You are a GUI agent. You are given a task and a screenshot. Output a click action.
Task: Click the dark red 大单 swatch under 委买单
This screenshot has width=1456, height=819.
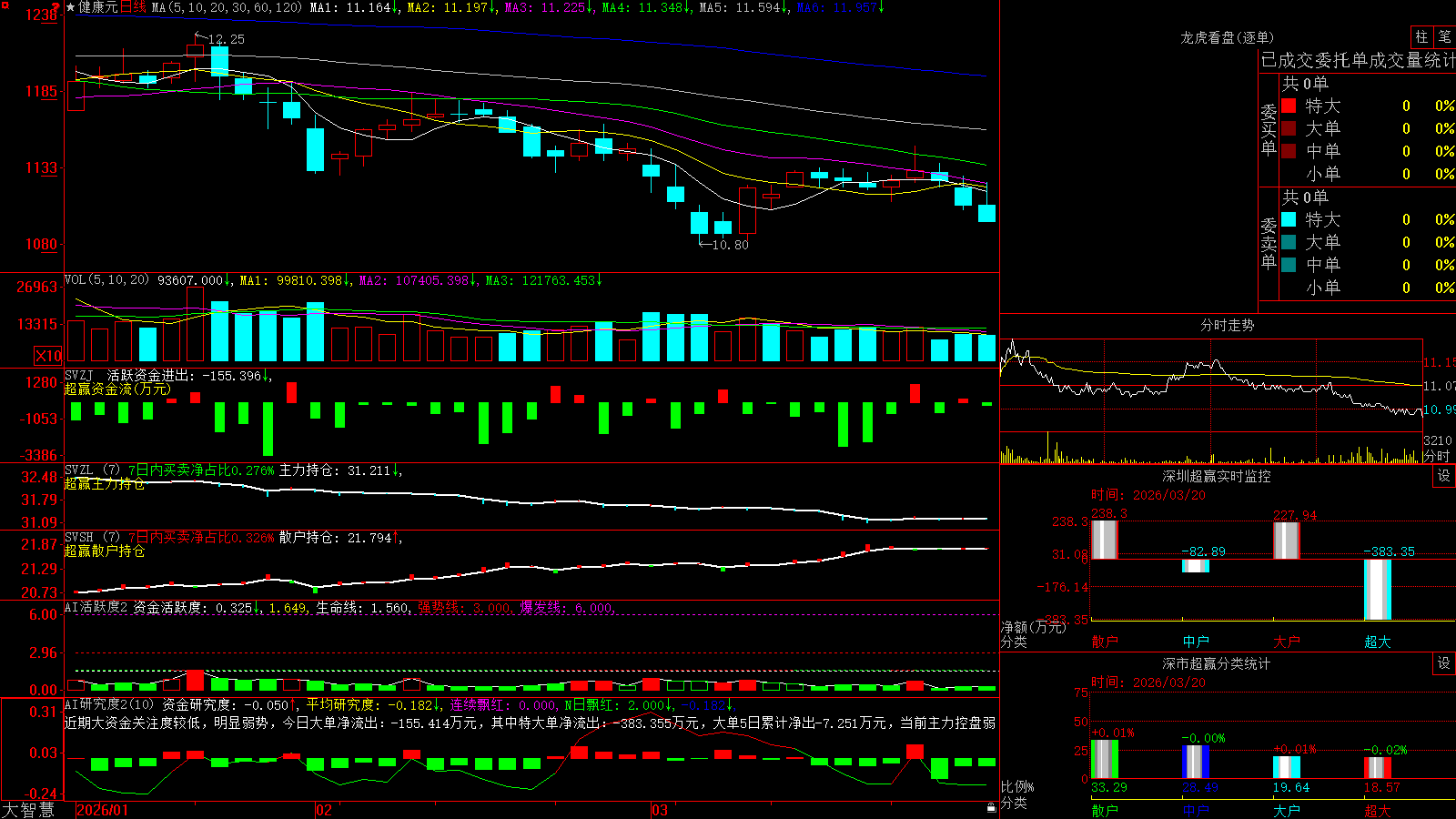click(1289, 128)
